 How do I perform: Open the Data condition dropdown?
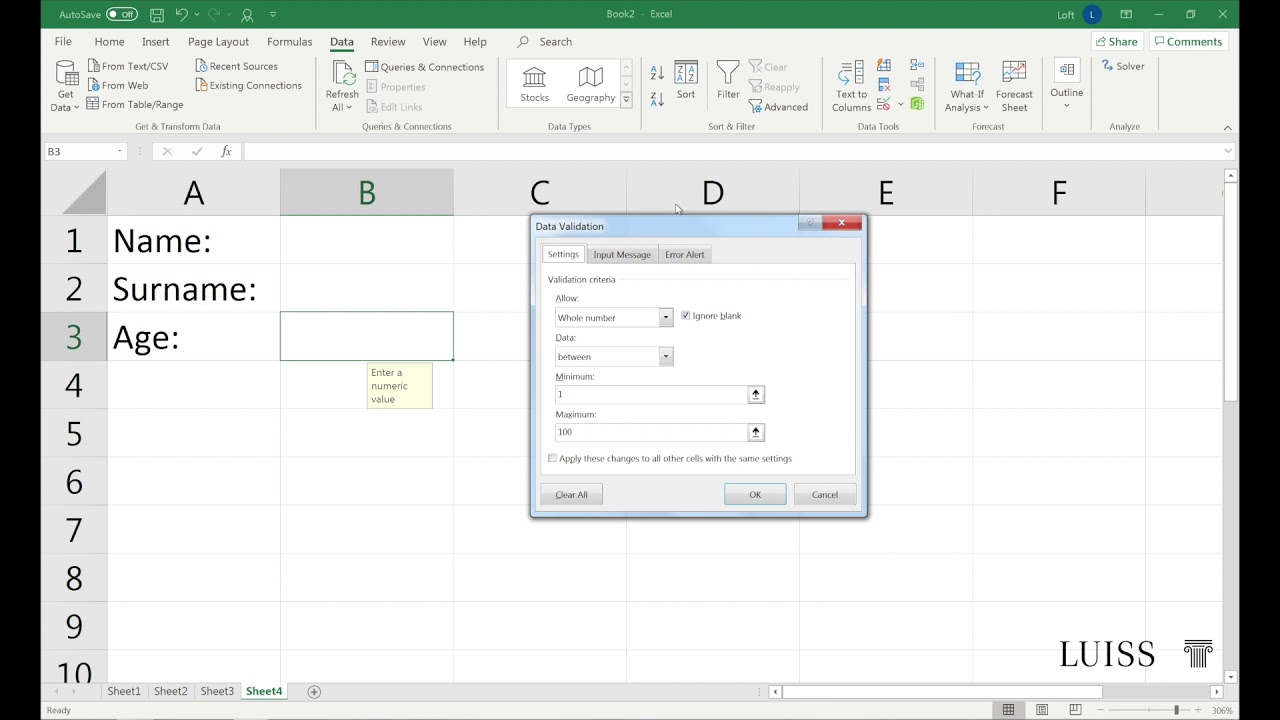tap(665, 356)
